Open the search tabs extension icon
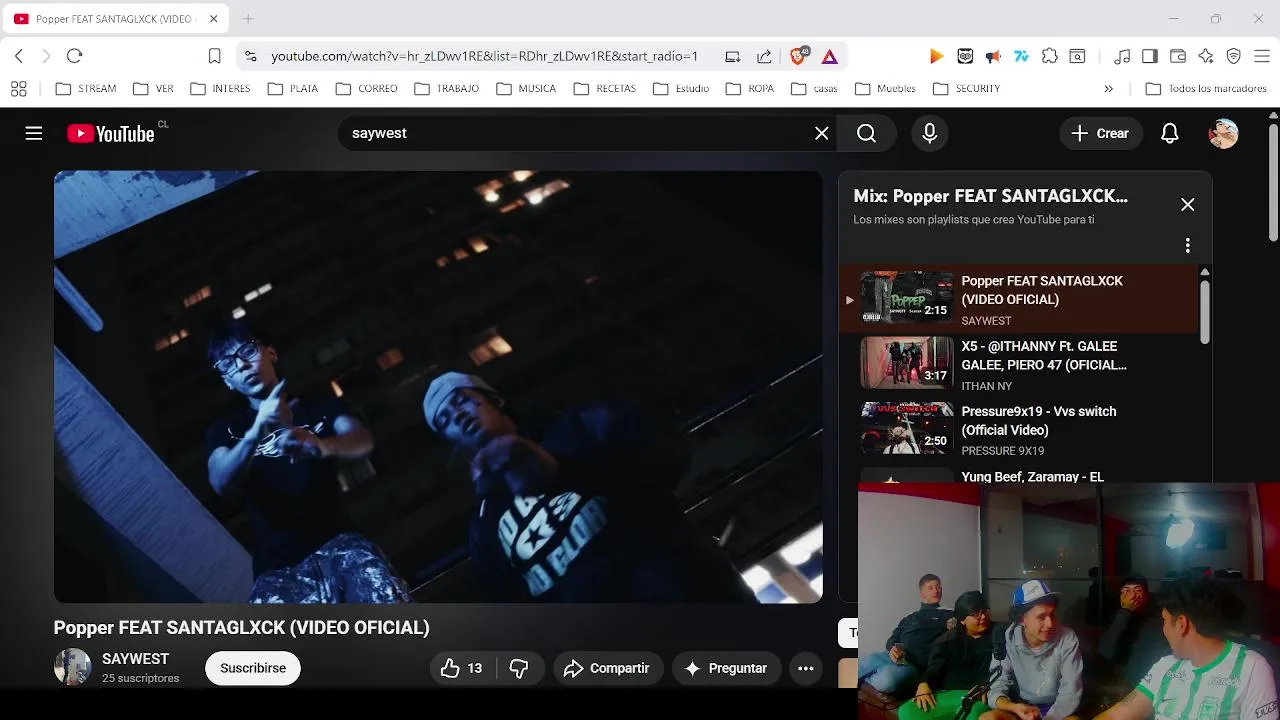The image size is (1280, 720). [1077, 56]
